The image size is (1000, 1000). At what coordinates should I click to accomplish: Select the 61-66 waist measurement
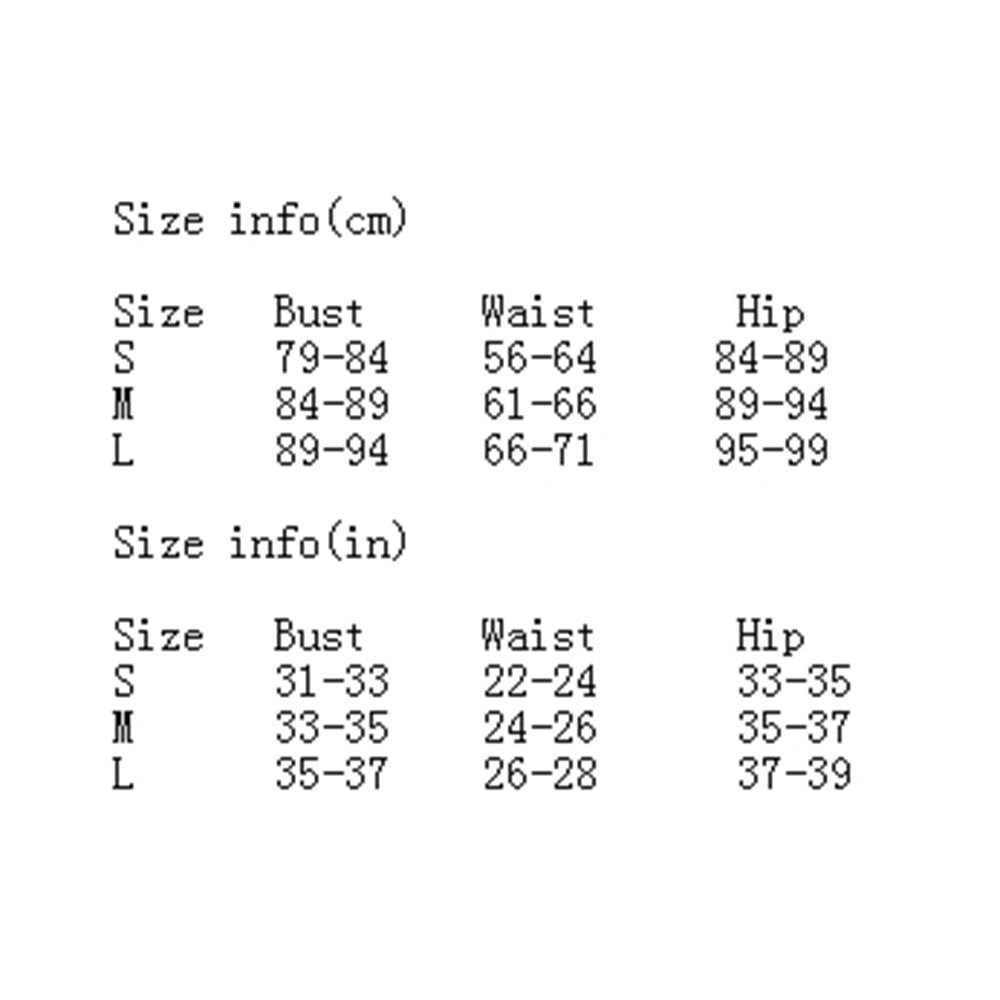click(x=539, y=404)
